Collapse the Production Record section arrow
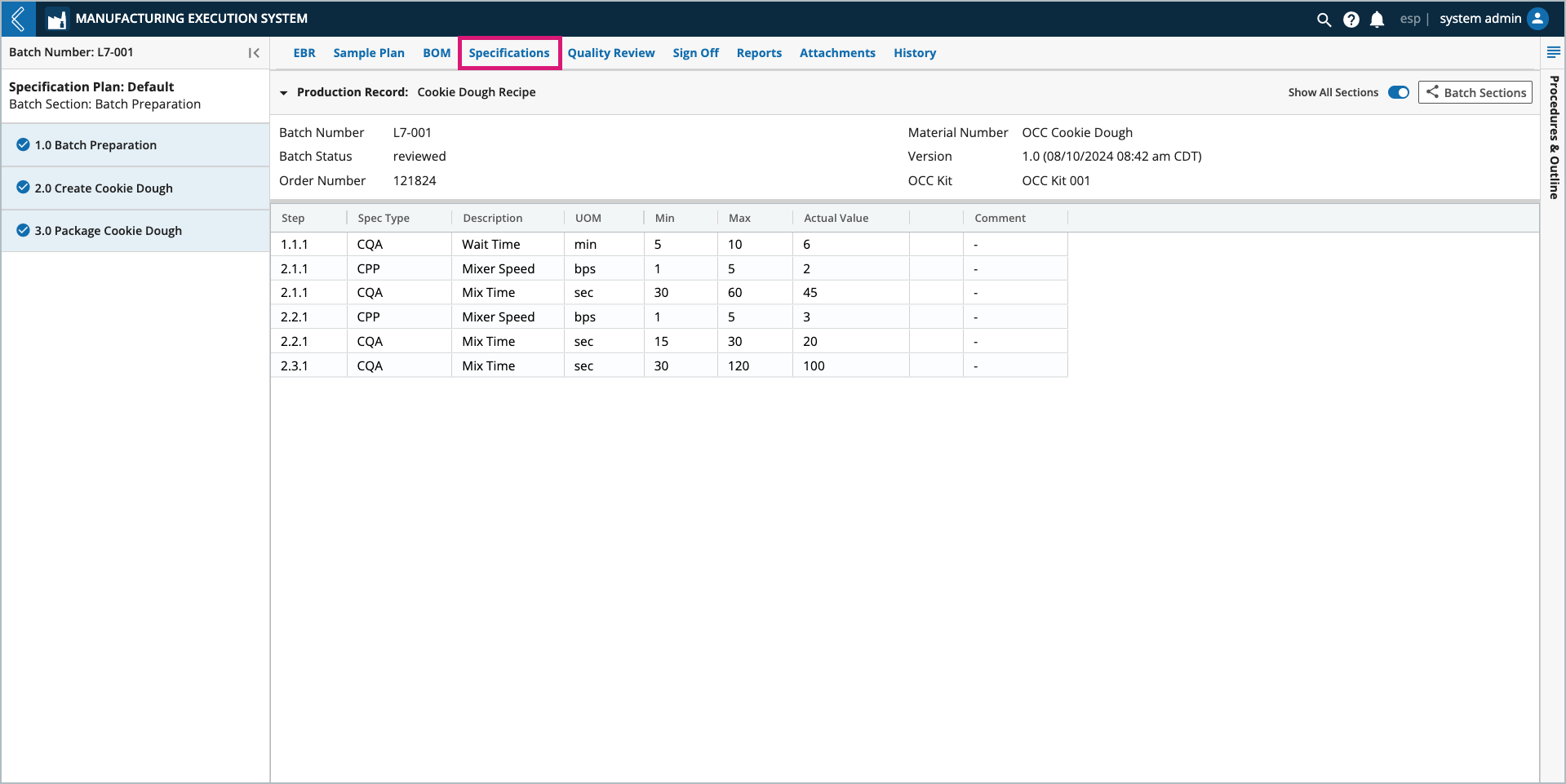 click(284, 93)
